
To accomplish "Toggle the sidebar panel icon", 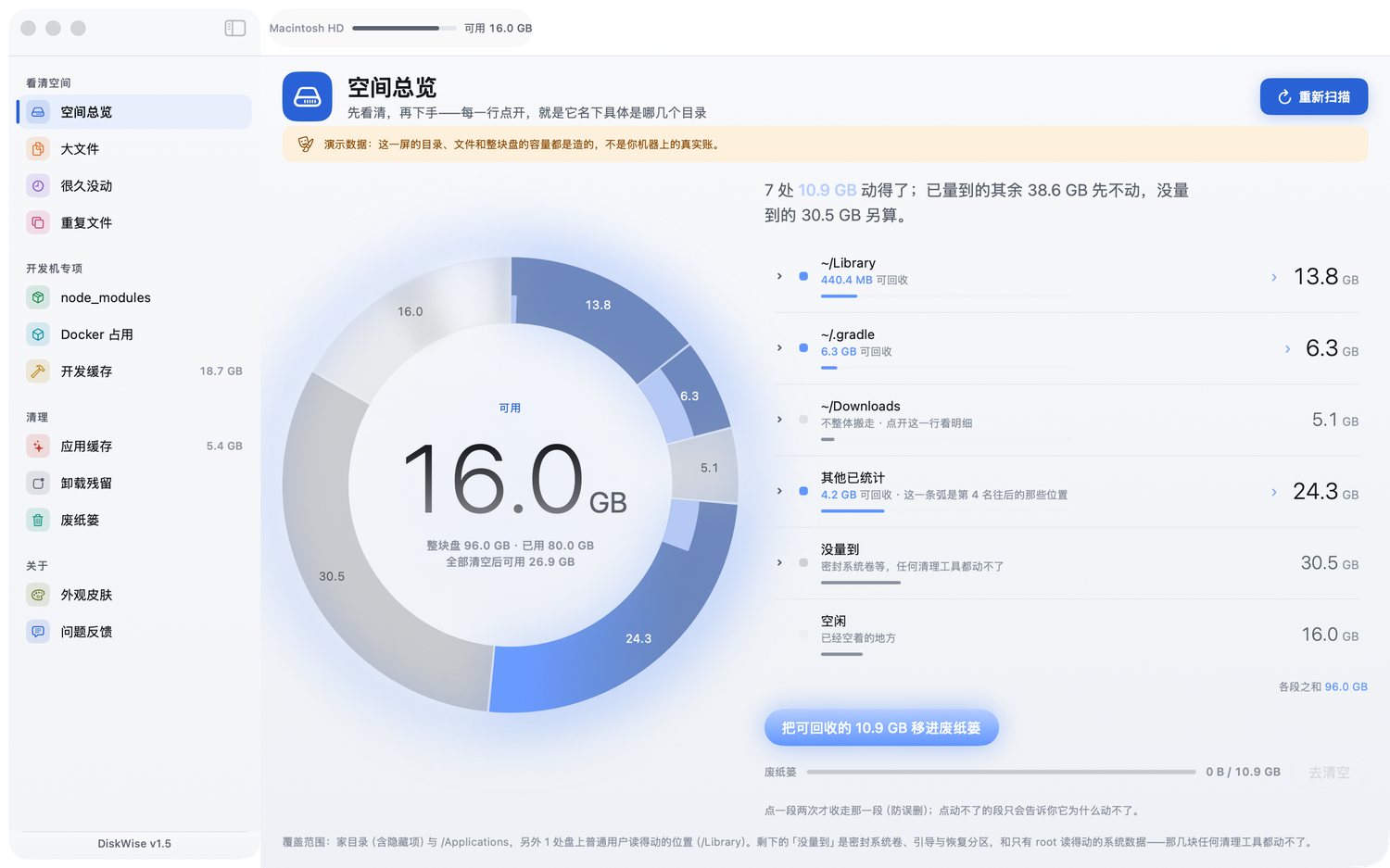I will (235, 29).
